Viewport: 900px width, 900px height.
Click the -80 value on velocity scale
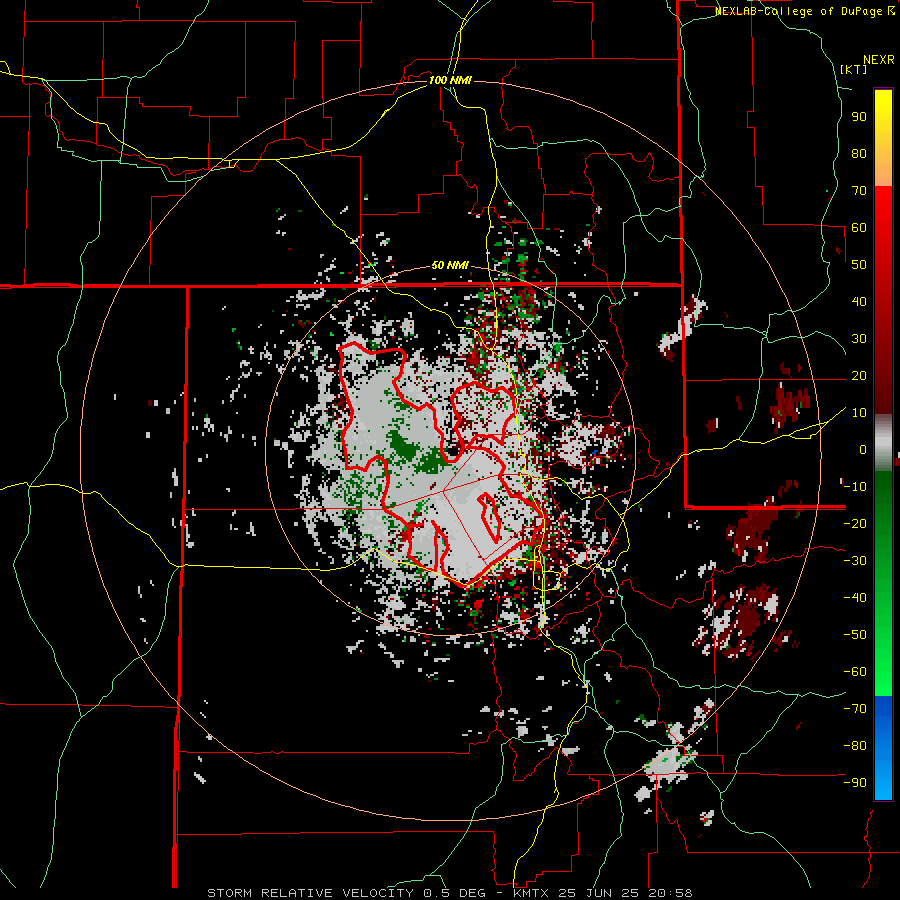click(855, 746)
